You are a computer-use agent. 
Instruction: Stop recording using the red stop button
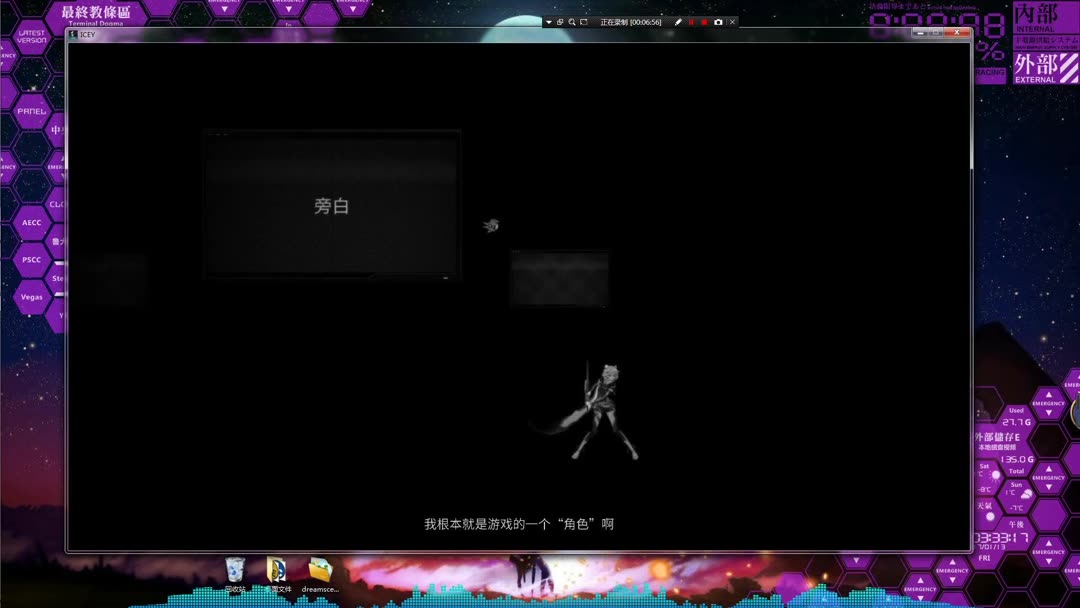click(703, 22)
